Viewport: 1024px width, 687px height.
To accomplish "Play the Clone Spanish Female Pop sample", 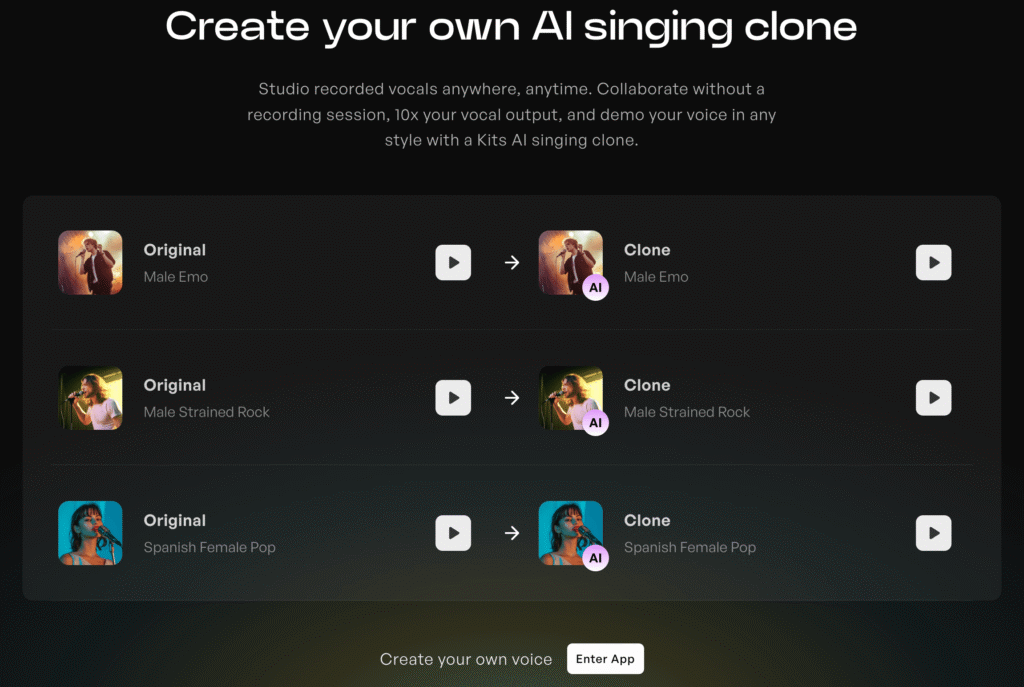I will (933, 533).
